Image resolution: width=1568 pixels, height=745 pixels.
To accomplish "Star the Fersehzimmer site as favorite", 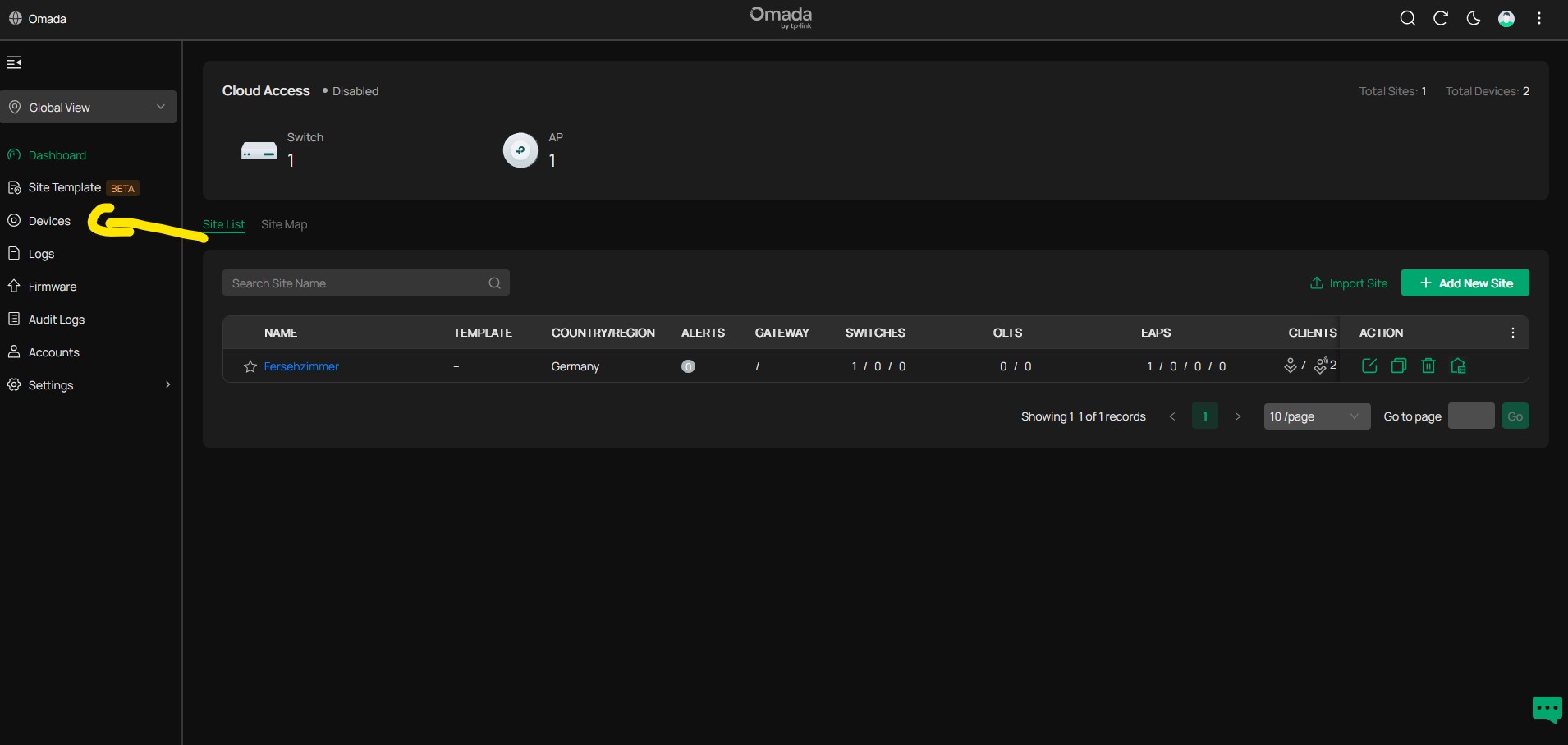I will pyautogui.click(x=250, y=367).
